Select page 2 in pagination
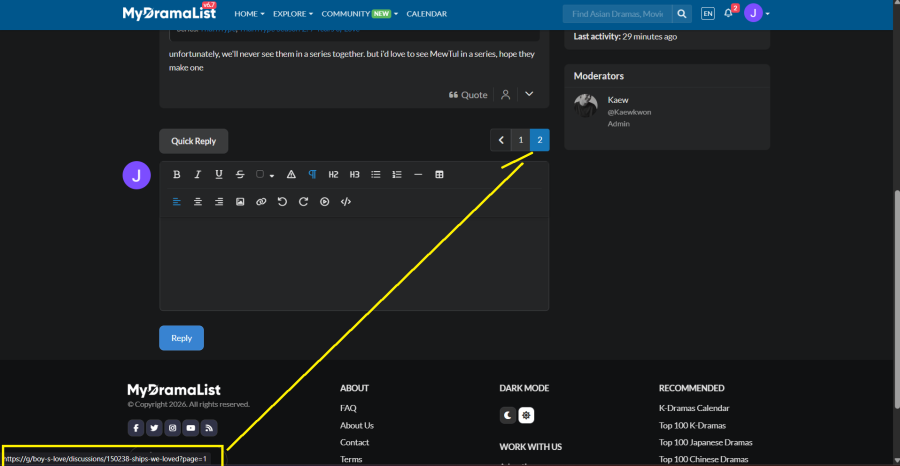The width and height of the screenshot is (900, 466). tap(540, 140)
